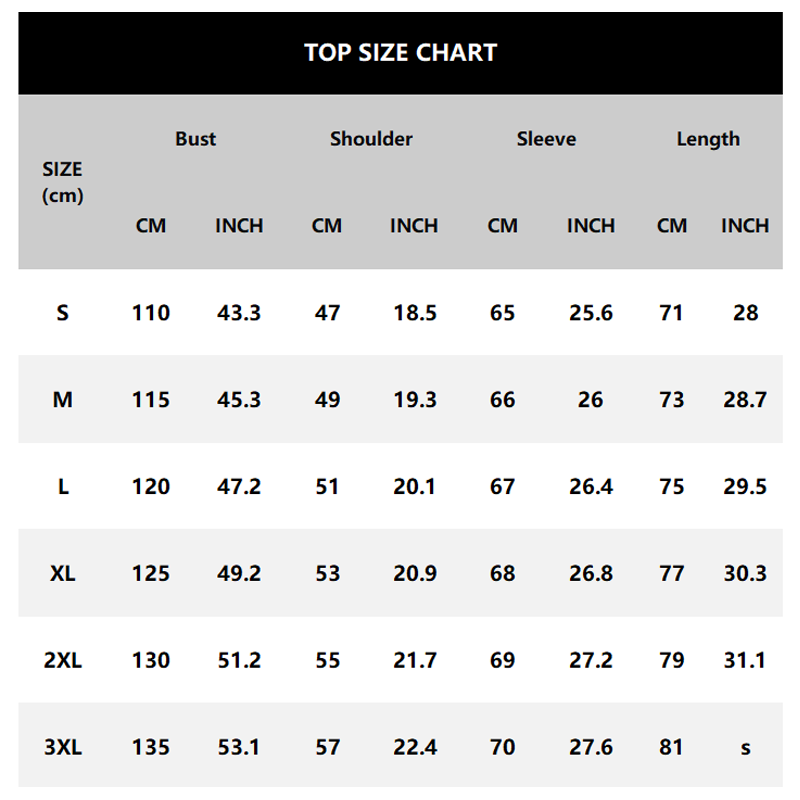Select the 47.2 bust inch value
The width and height of the screenshot is (800, 800).
[239, 487]
